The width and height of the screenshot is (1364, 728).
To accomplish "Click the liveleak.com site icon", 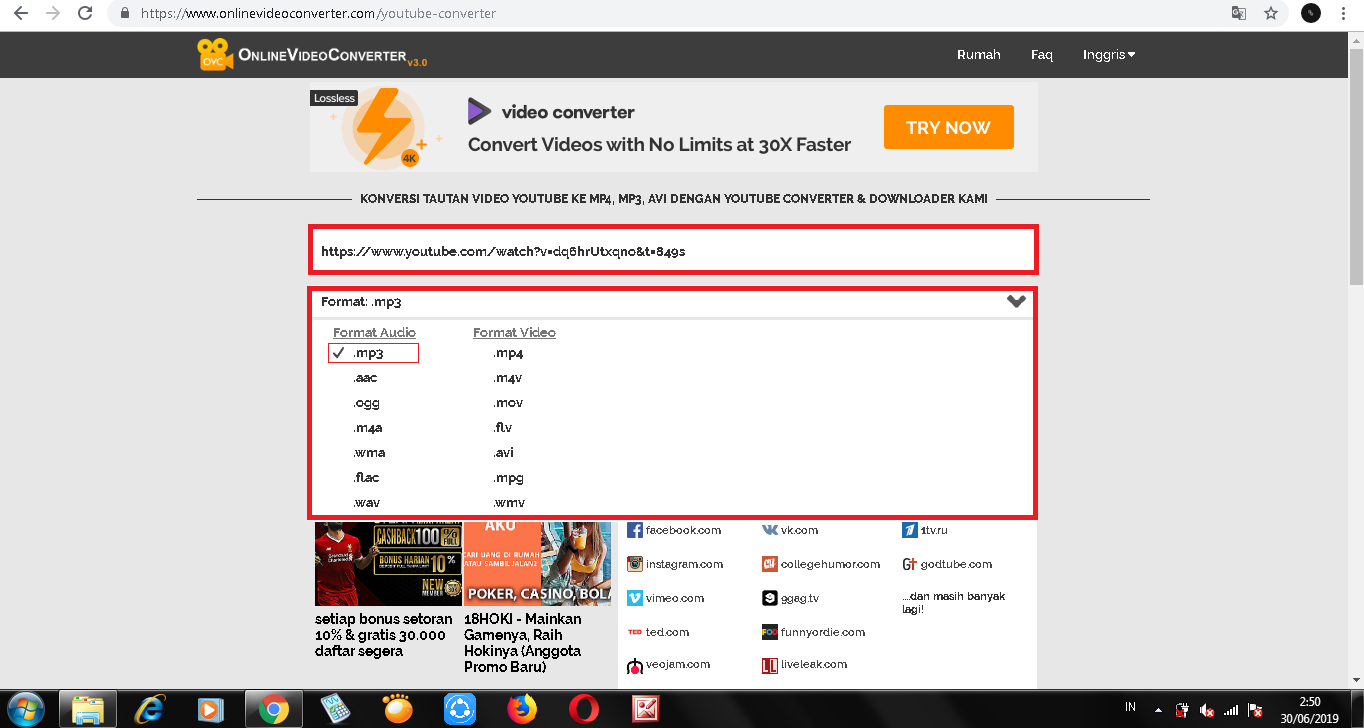I will pos(769,665).
